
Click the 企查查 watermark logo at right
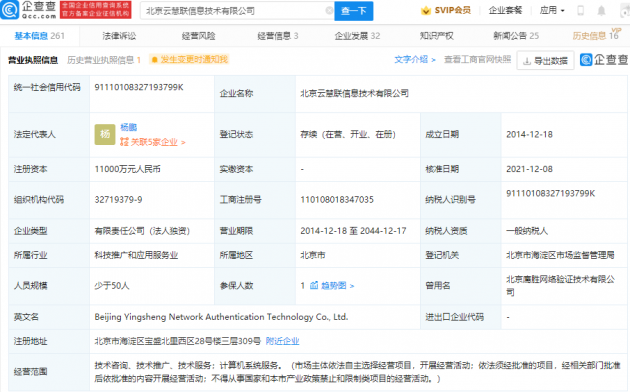(x=604, y=60)
